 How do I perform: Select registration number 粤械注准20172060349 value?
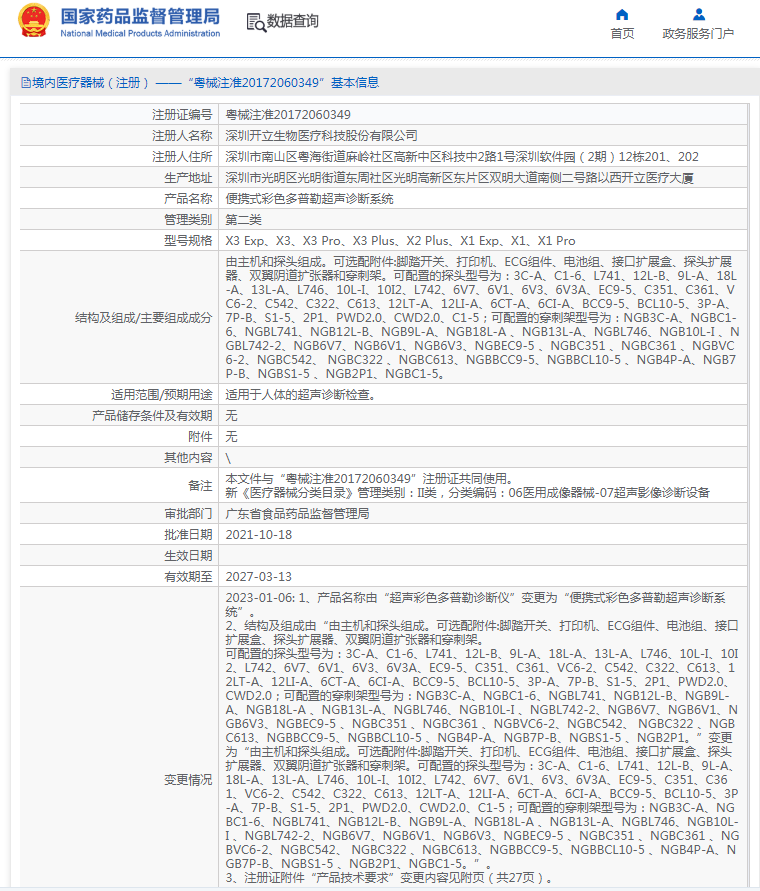coord(288,115)
